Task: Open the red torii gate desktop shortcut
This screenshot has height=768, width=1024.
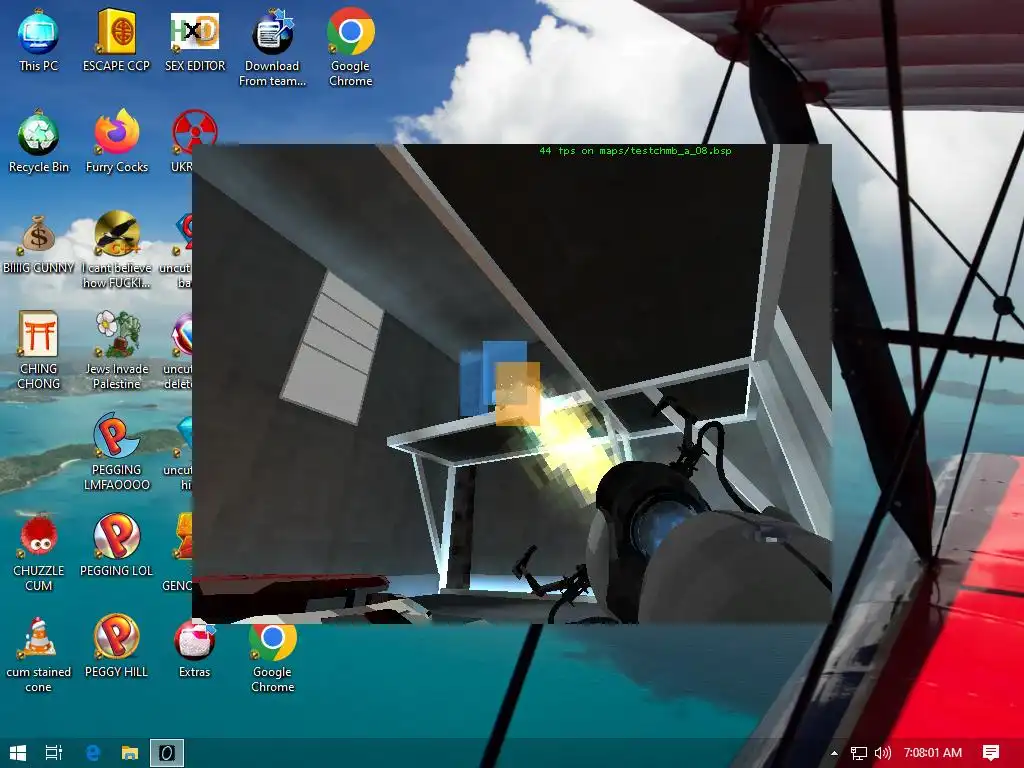Action: tap(38, 351)
